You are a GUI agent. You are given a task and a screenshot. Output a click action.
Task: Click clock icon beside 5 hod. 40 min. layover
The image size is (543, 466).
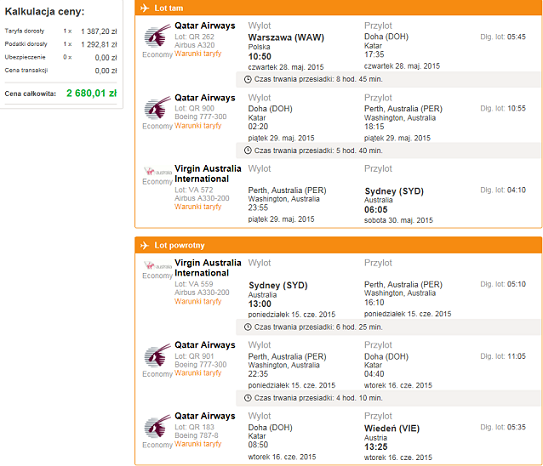pos(248,151)
